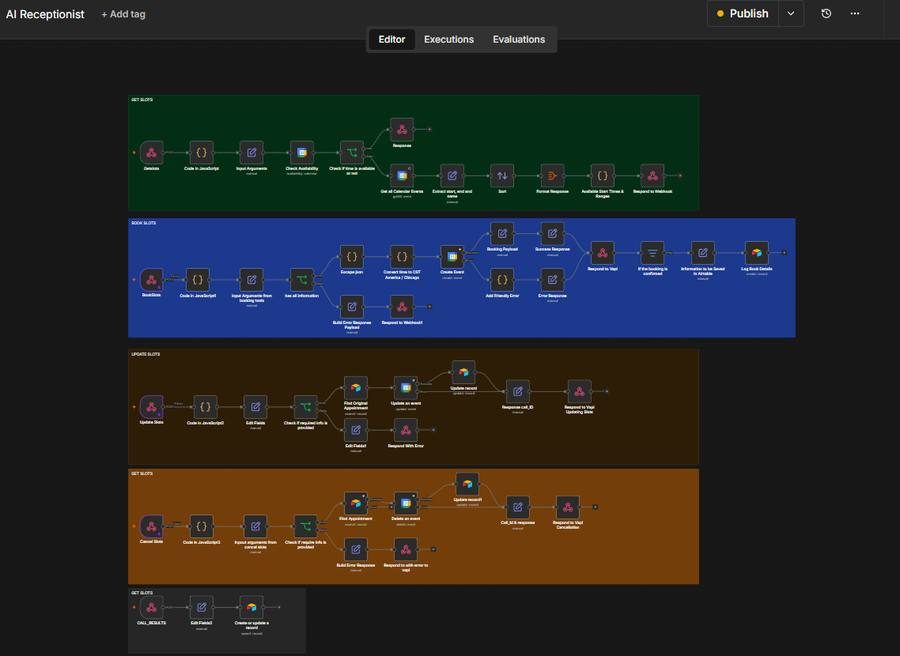
Task: Click the Publish button
Action: tap(743, 14)
